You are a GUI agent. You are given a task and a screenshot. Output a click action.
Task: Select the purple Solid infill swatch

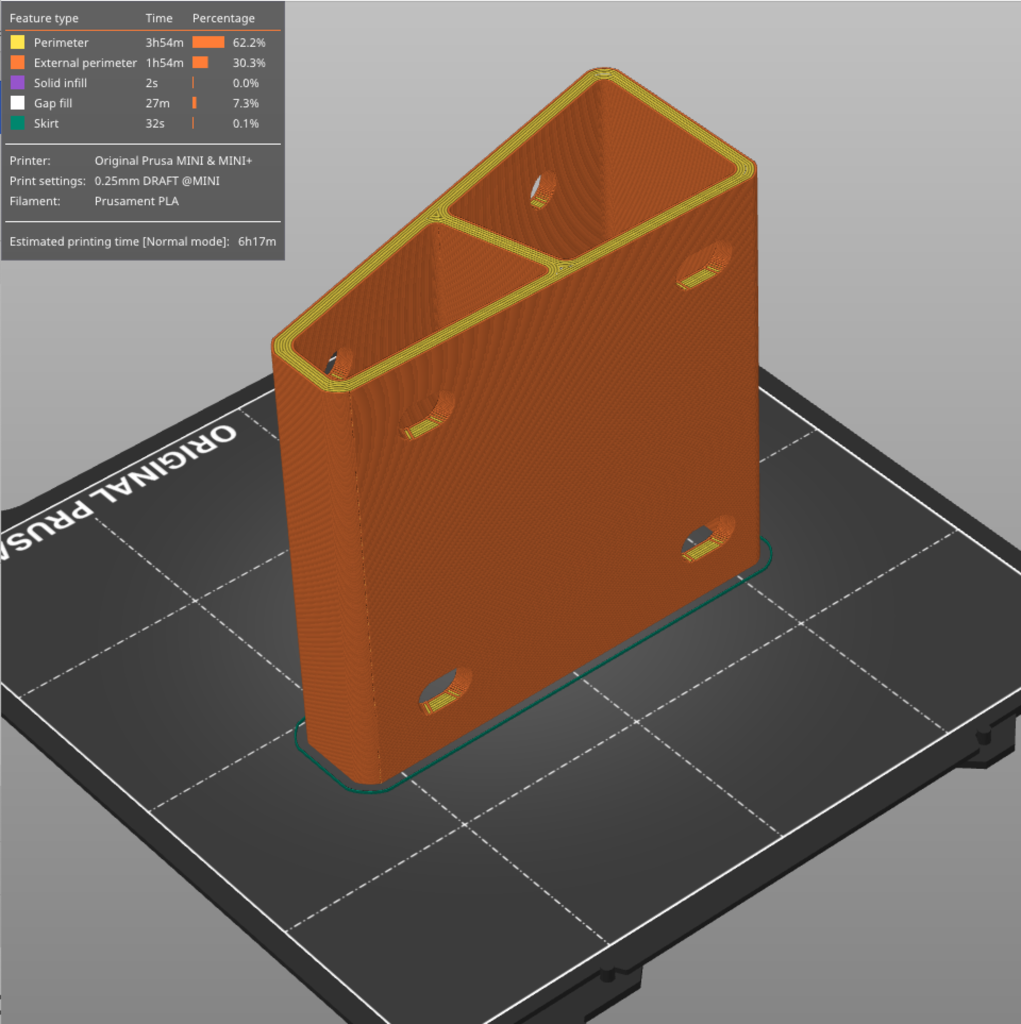pos(17,83)
